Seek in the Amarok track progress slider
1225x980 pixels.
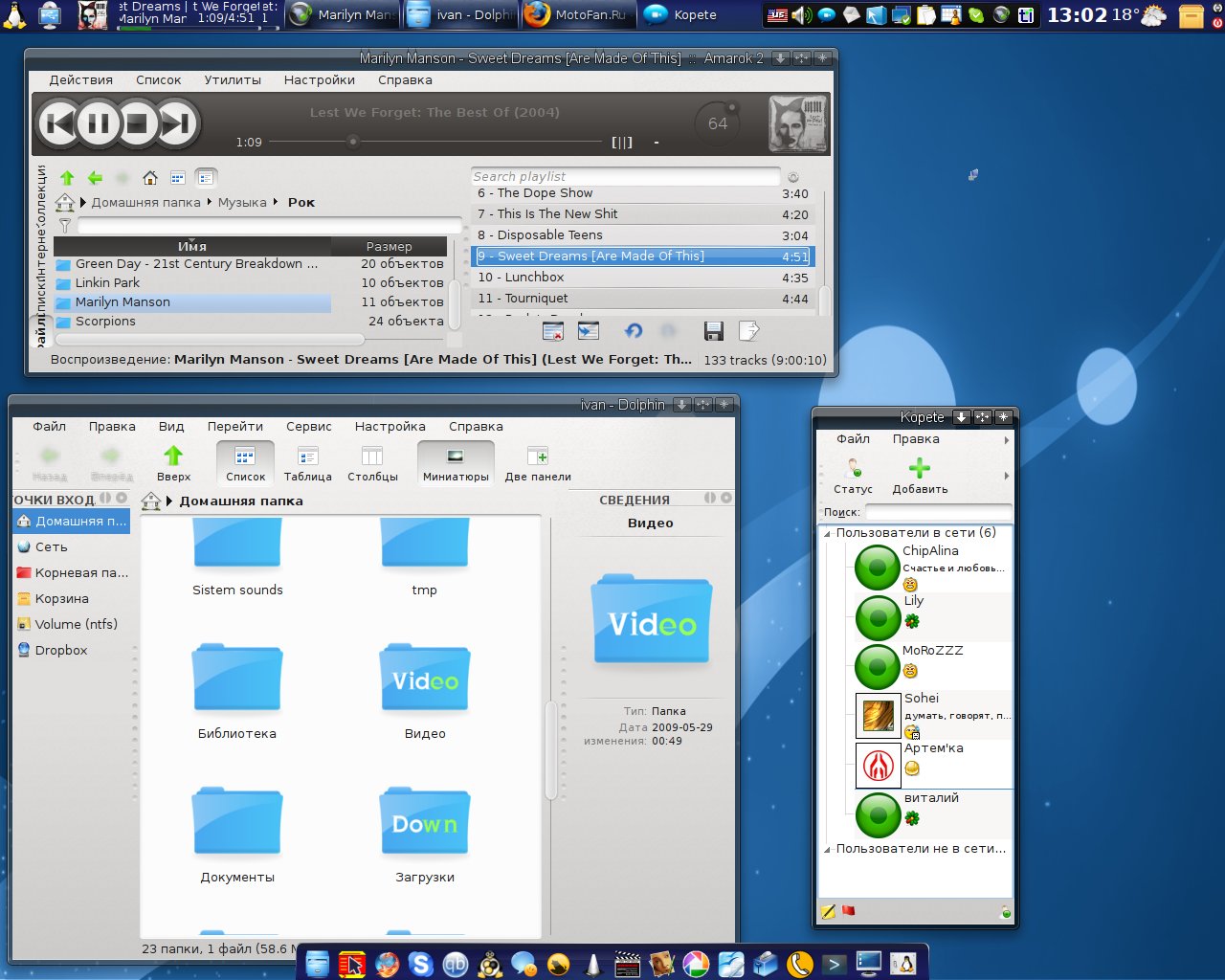pos(434,142)
